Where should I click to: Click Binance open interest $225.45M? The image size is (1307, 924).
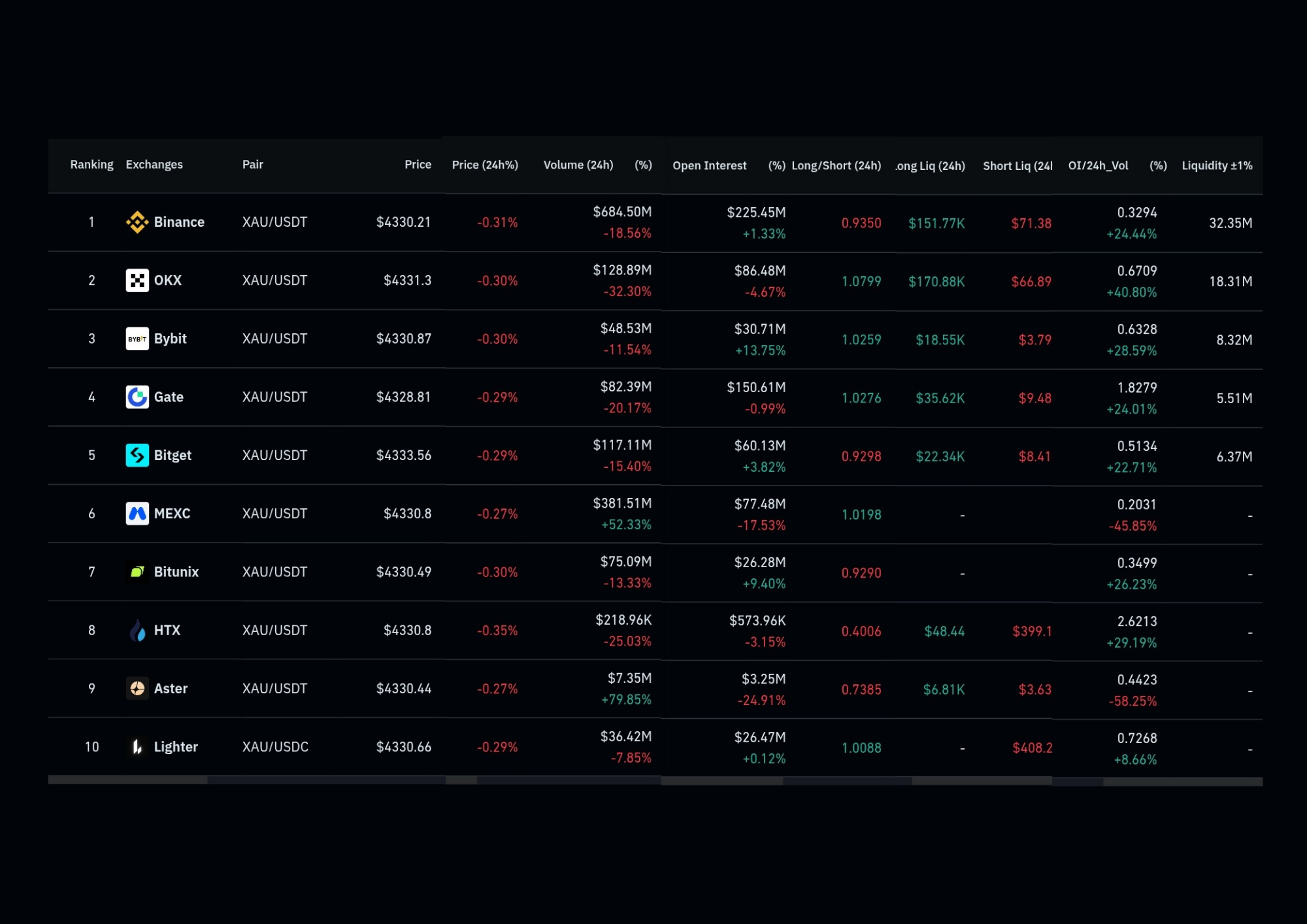pyautogui.click(x=756, y=212)
